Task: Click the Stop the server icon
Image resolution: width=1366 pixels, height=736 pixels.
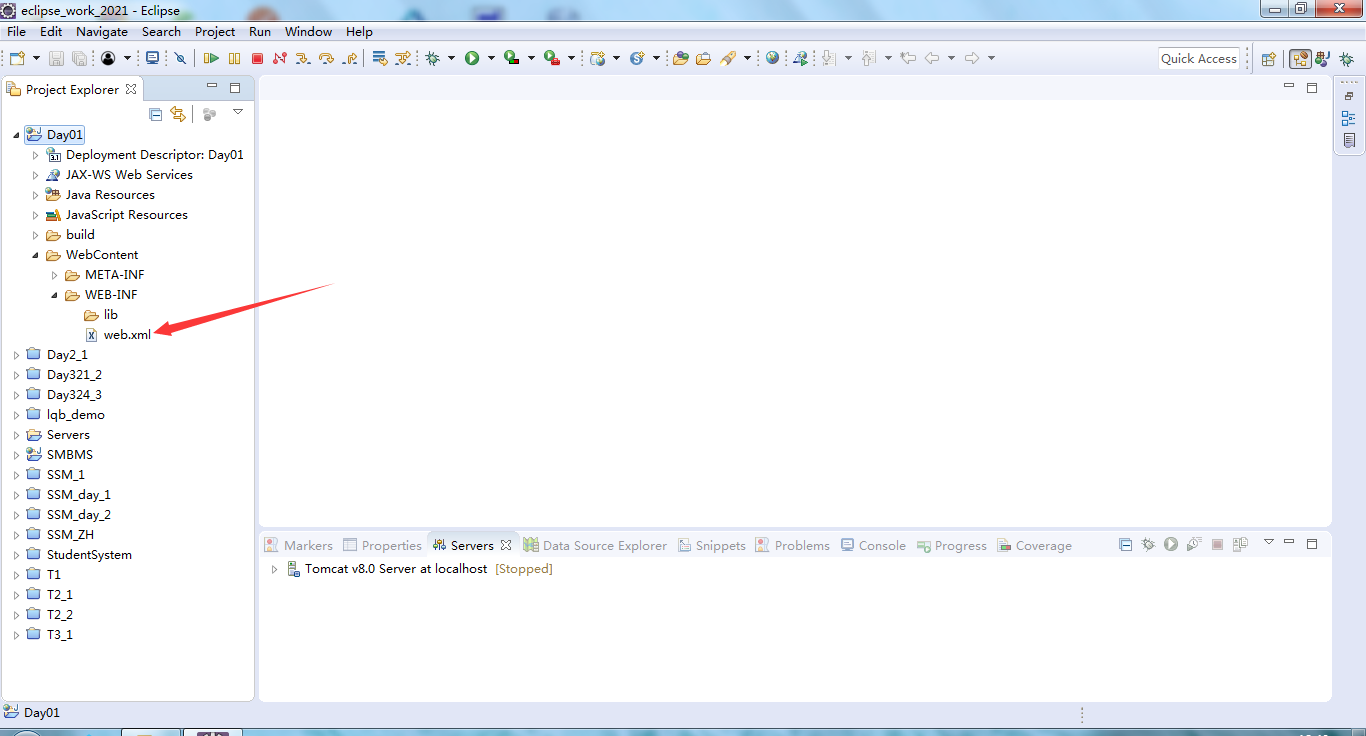Action: point(1217,545)
